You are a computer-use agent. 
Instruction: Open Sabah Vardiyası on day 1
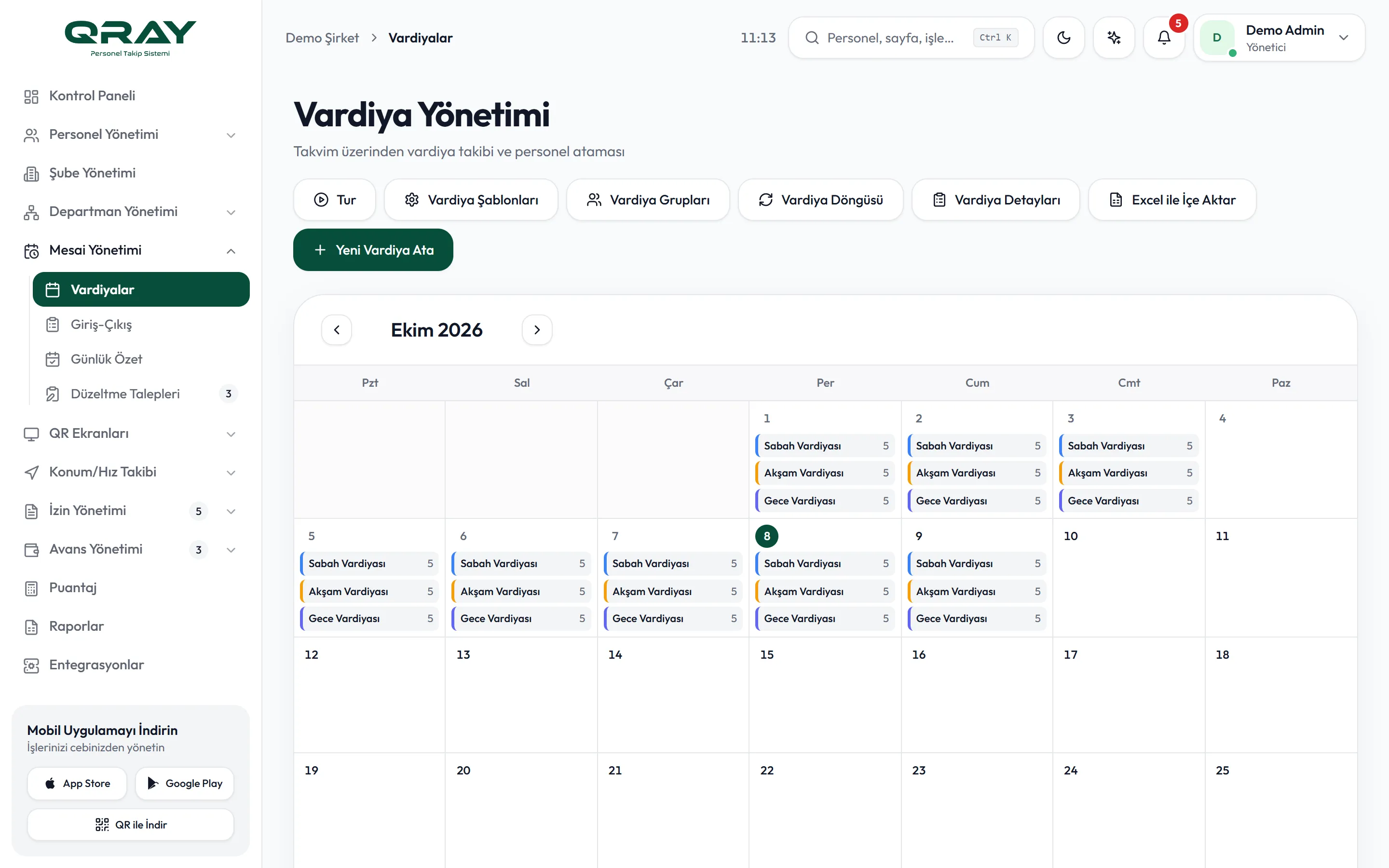pos(825,446)
